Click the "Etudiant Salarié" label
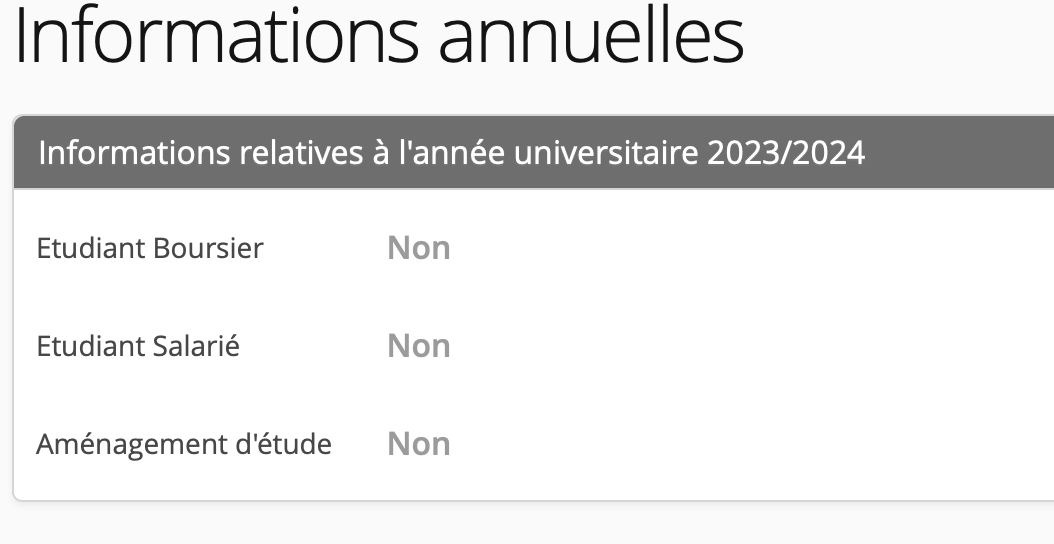The height and width of the screenshot is (544, 1054). pos(138,346)
